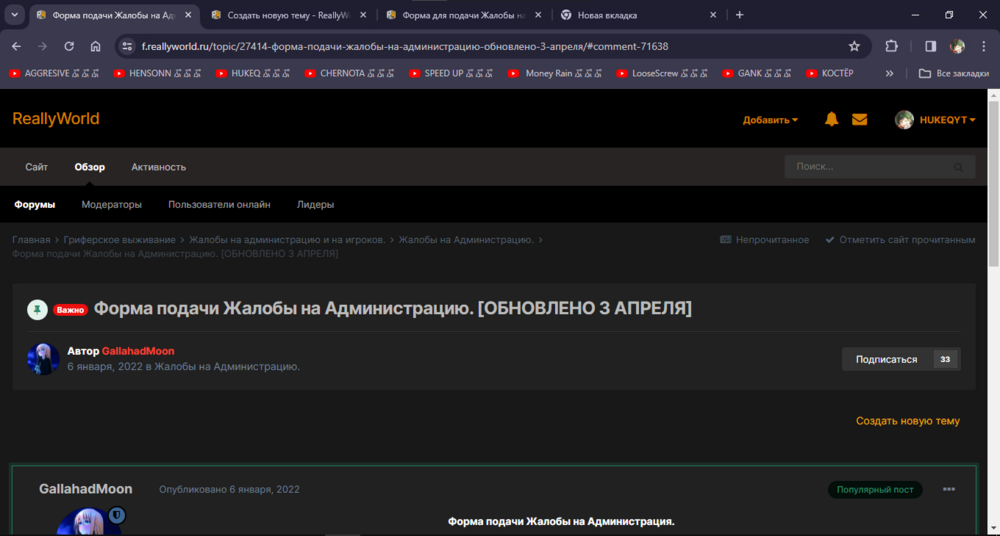Open 'Непрочитанное' link
1000x536 pixels.
(764, 240)
